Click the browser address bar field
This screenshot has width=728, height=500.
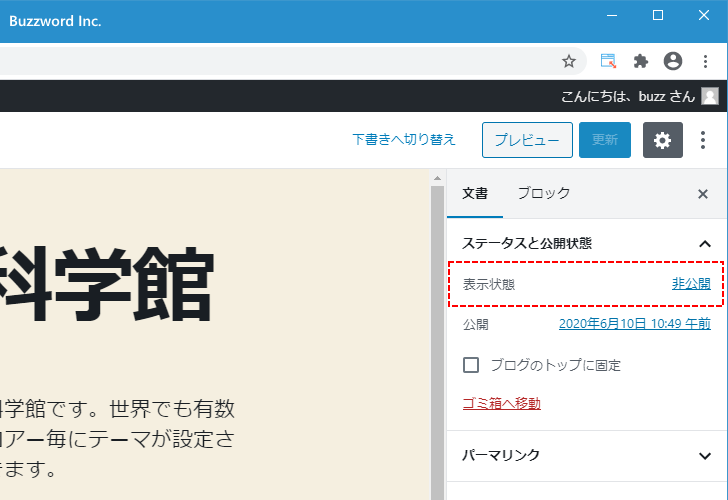click(x=293, y=61)
